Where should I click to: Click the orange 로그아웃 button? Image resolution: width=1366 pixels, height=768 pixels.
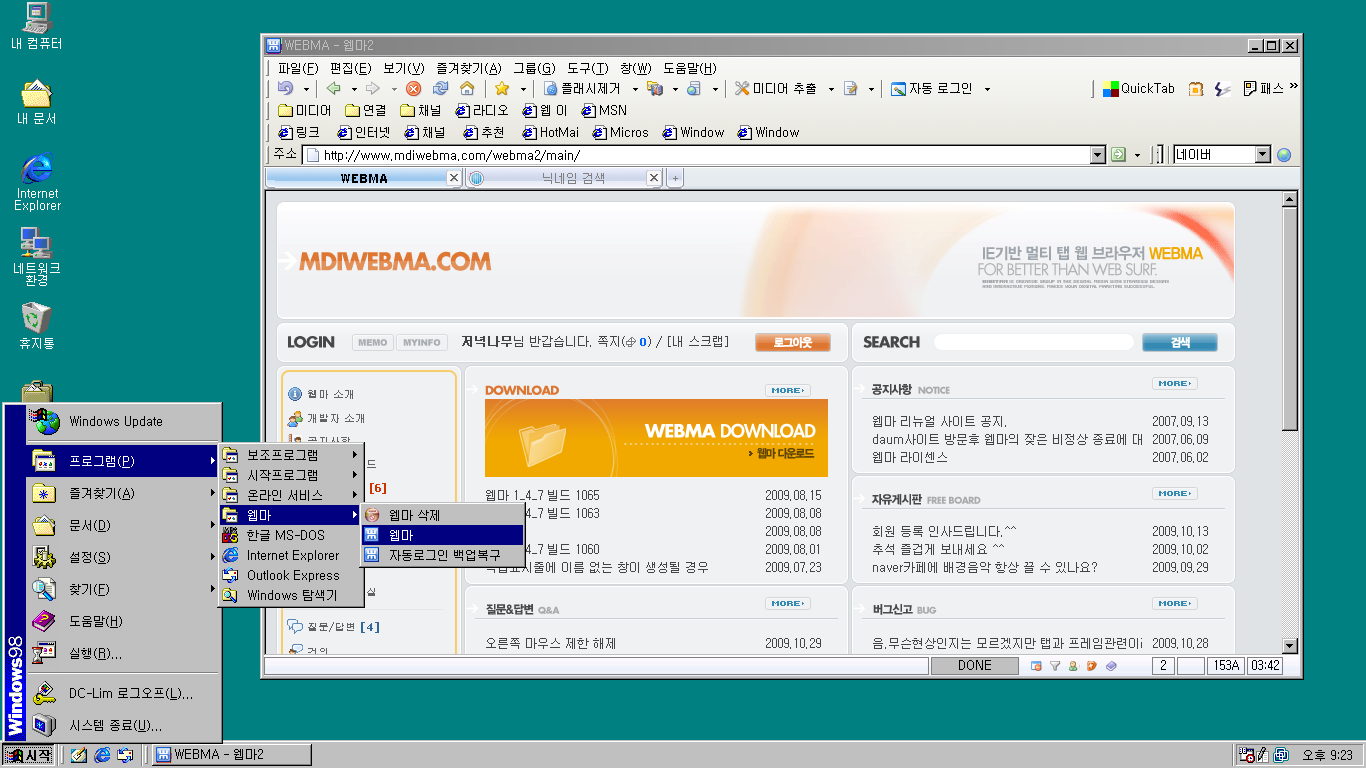(x=792, y=343)
